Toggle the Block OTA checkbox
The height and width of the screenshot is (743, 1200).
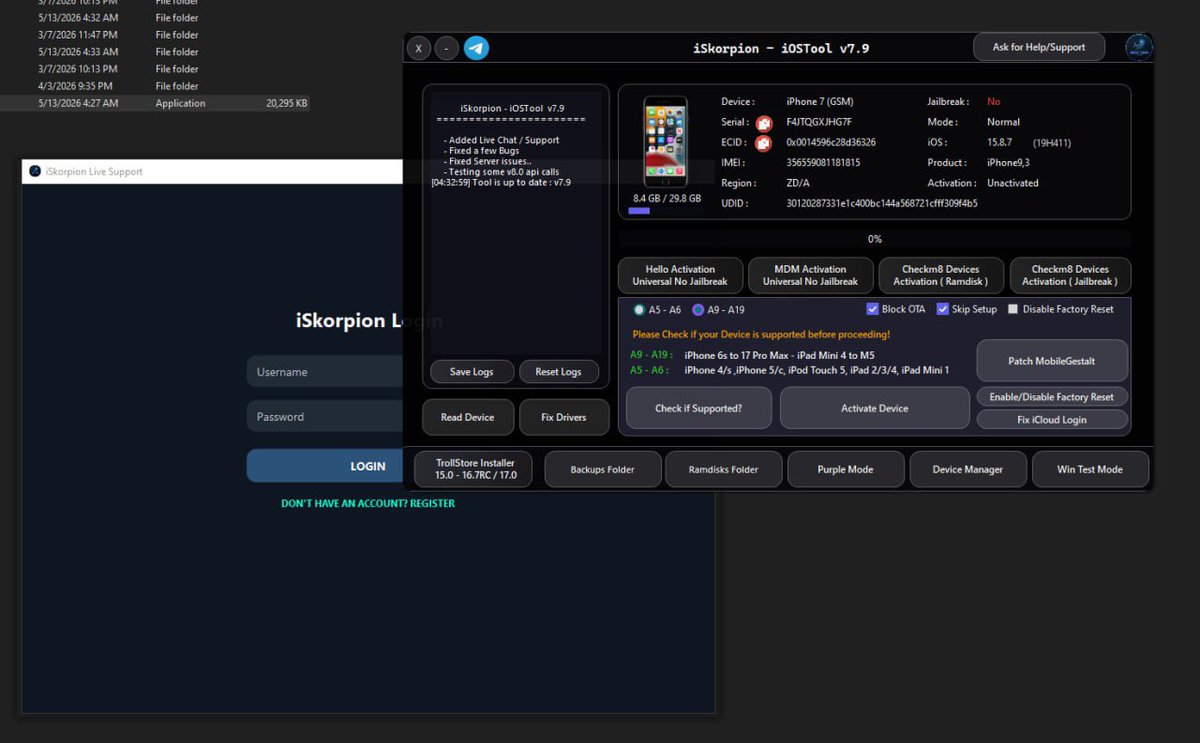896,309
